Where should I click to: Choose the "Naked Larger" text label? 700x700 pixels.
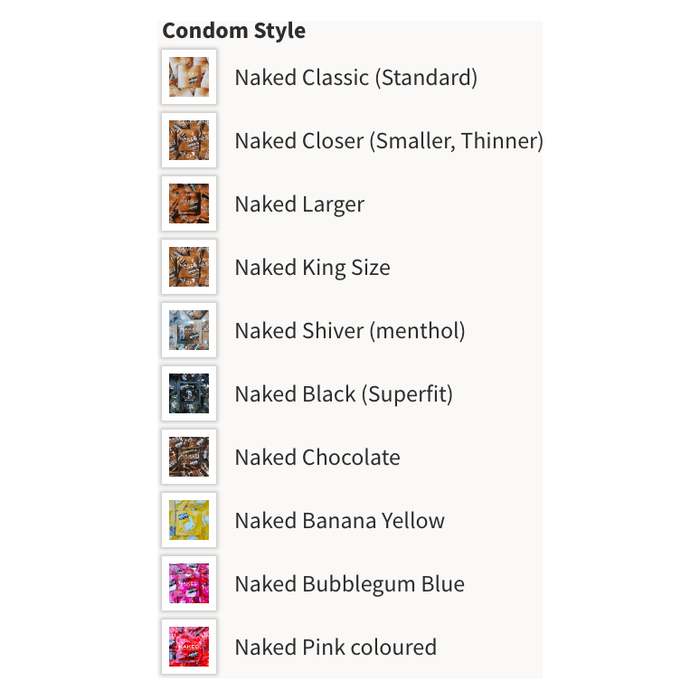click(x=299, y=204)
